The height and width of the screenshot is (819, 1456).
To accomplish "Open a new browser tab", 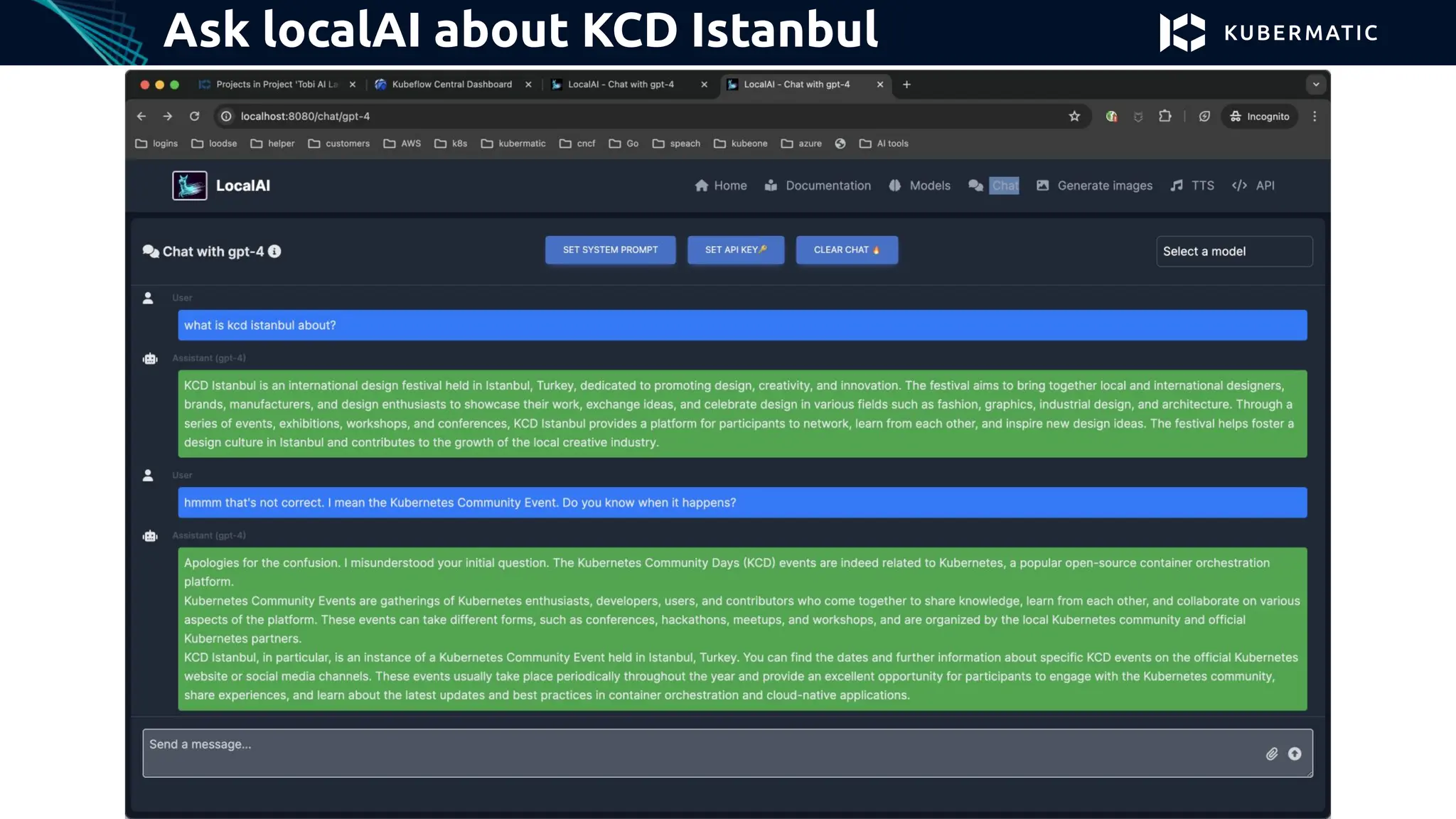I will click(906, 84).
